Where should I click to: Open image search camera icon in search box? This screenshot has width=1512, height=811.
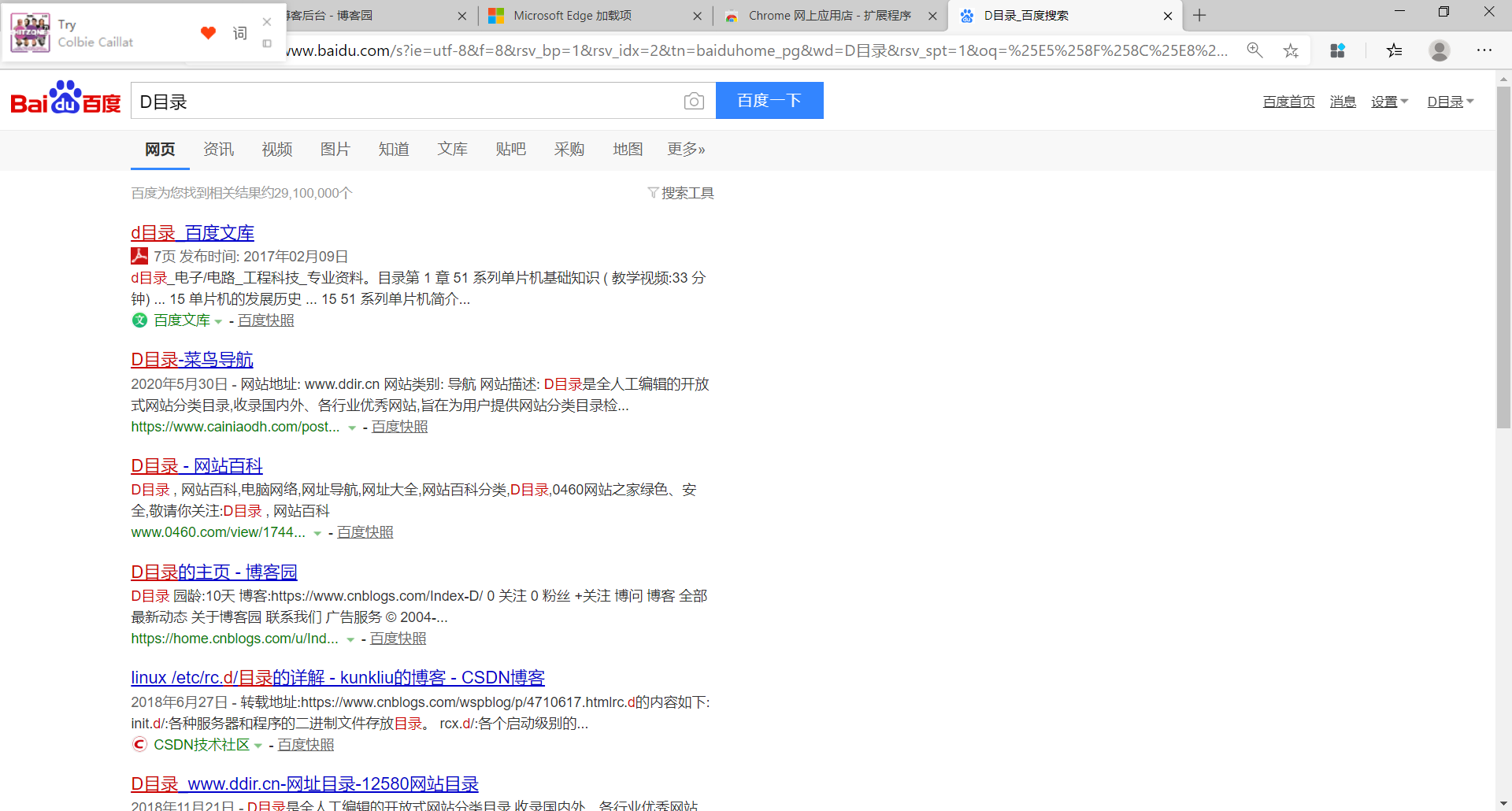pyautogui.click(x=694, y=101)
